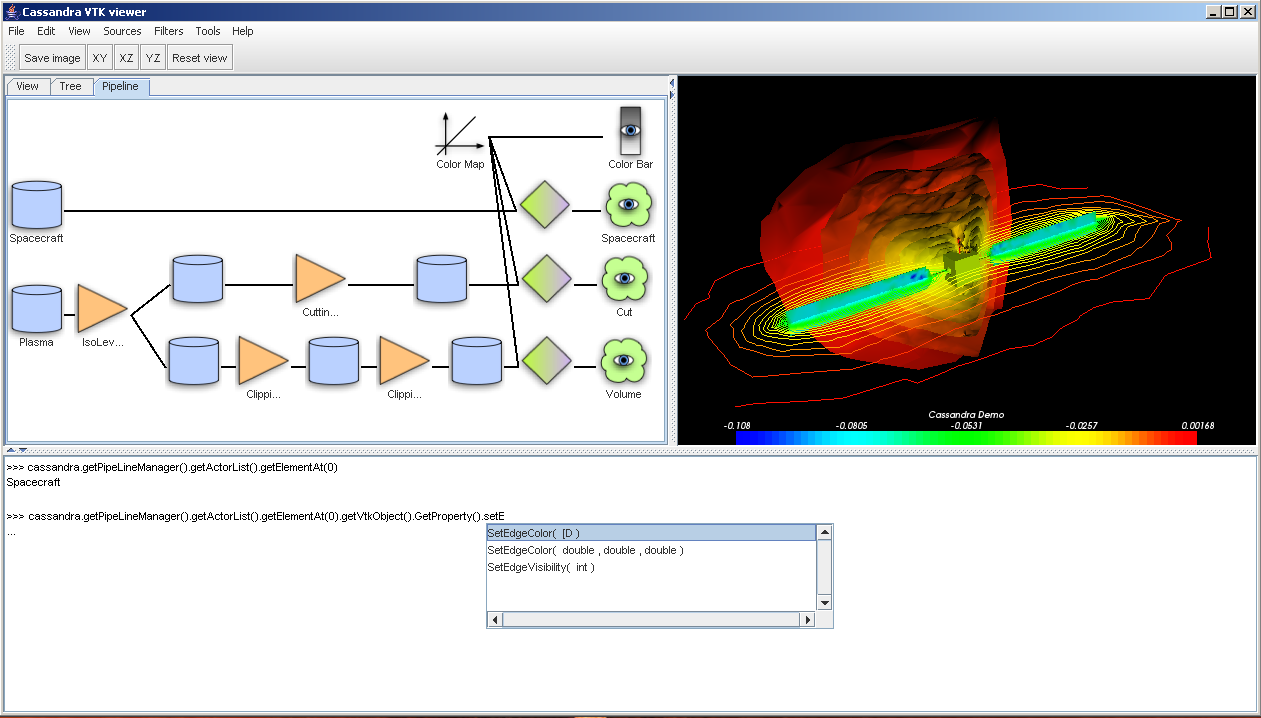The height and width of the screenshot is (718, 1261).
Task: Click the color legend gradient bar
Action: 965,438
